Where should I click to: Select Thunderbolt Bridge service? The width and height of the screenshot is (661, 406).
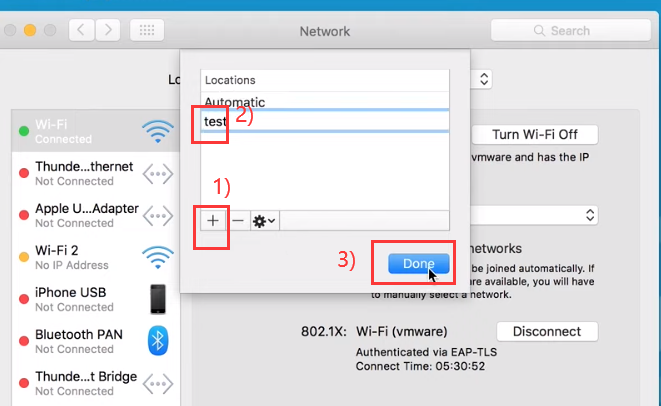[x=96, y=383]
